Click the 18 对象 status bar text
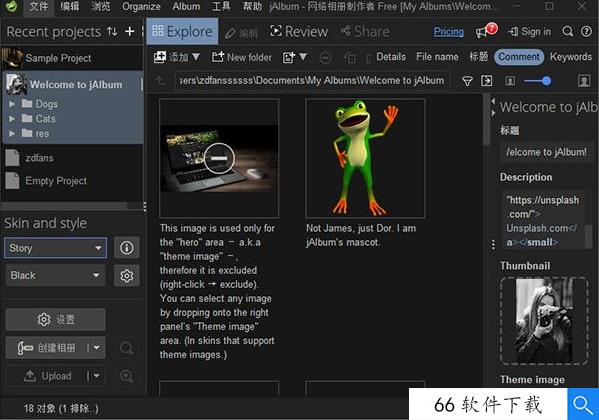This screenshot has width=599, height=420. [61, 409]
